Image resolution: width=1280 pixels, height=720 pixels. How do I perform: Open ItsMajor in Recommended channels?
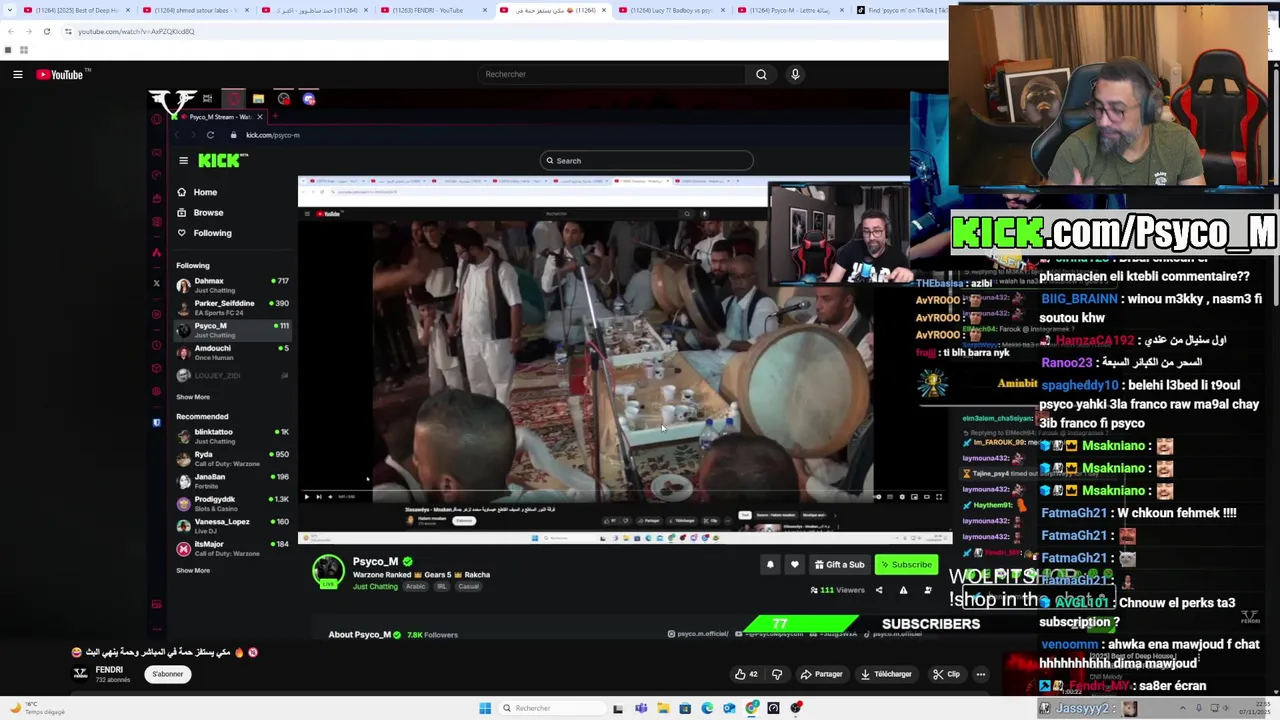pos(232,548)
